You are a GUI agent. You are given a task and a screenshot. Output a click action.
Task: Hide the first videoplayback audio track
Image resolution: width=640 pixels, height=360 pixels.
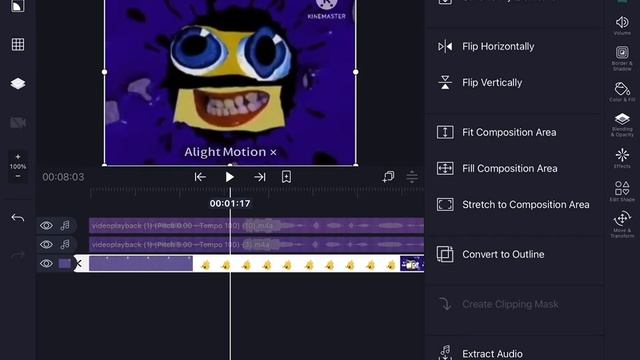[46, 225]
